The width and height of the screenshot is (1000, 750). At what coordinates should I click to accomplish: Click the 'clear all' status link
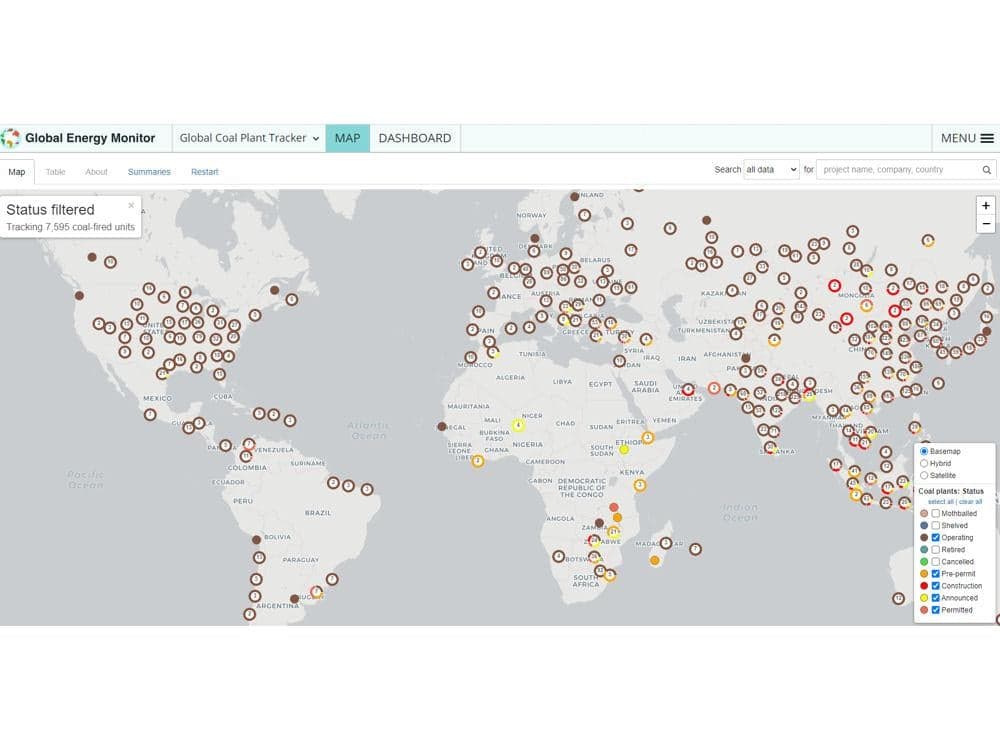pyautogui.click(x=971, y=502)
